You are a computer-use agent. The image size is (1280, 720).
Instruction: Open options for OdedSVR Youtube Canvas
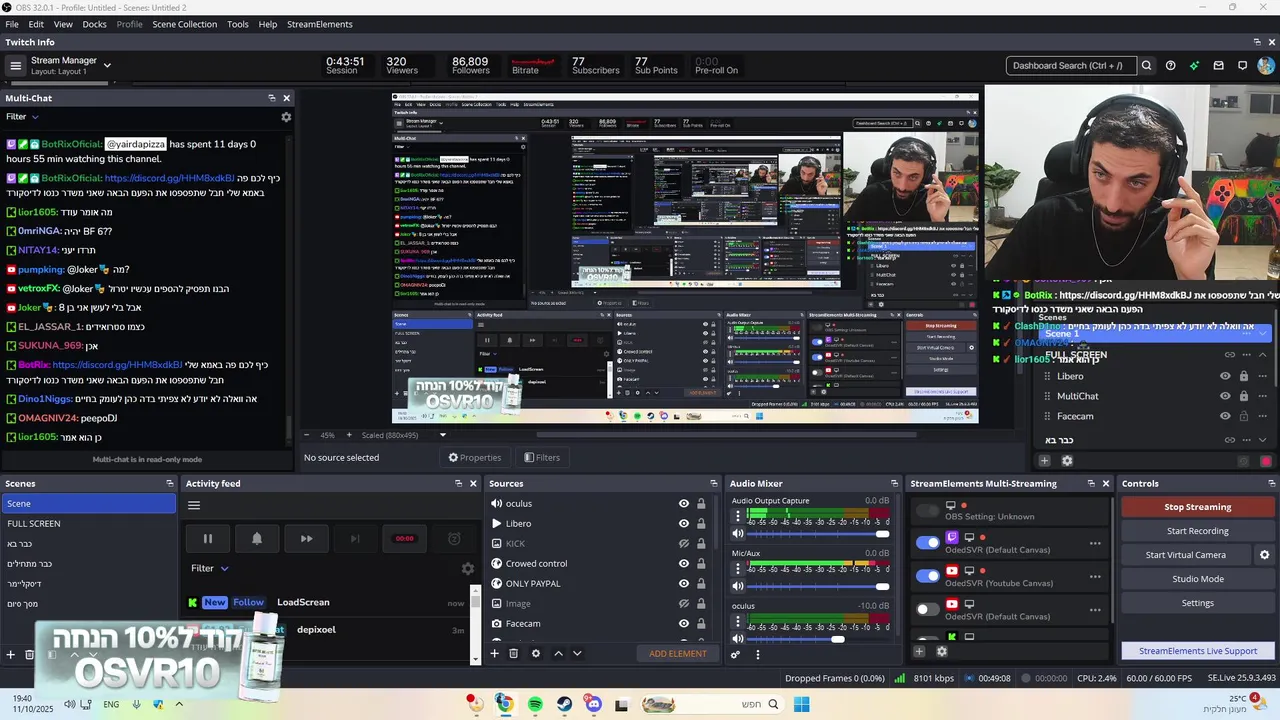pos(1095,577)
